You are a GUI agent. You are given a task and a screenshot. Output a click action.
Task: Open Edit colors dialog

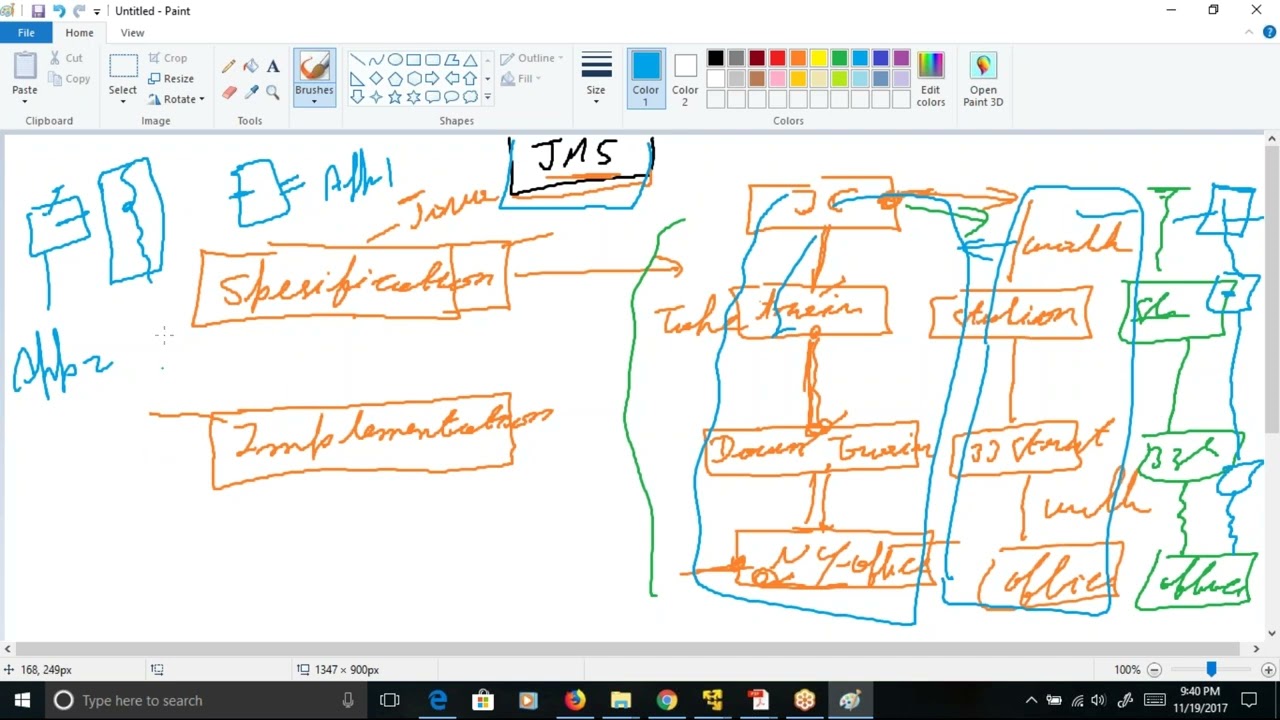point(931,80)
